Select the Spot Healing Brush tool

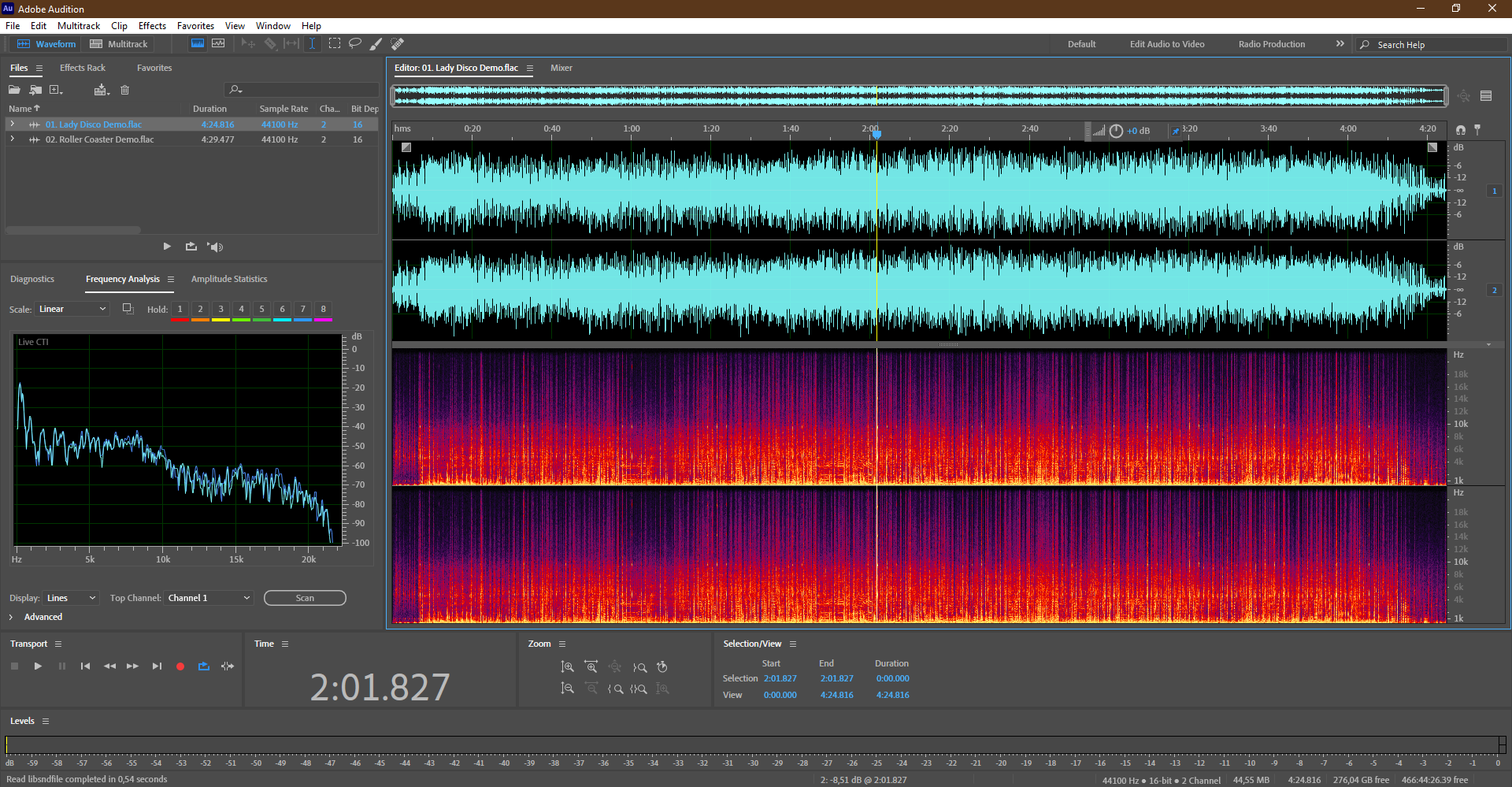coord(398,44)
